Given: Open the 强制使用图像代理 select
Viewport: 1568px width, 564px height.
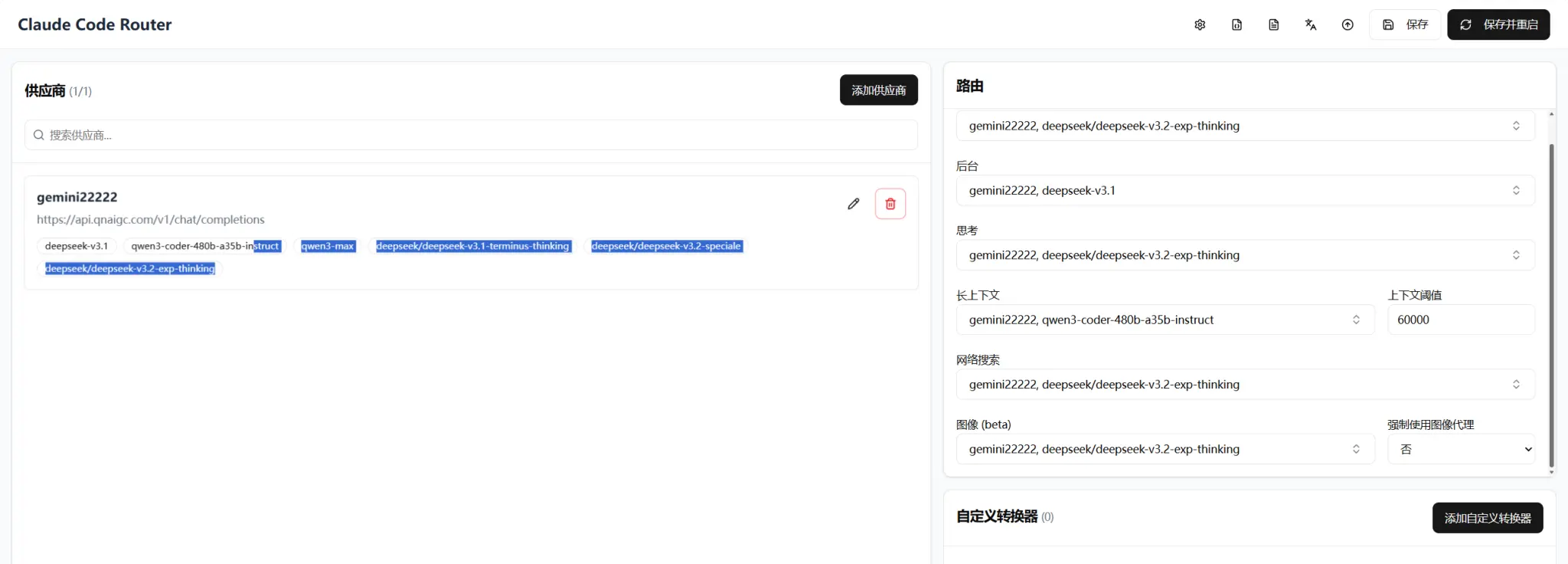Looking at the screenshot, I should pyautogui.click(x=1462, y=449).
